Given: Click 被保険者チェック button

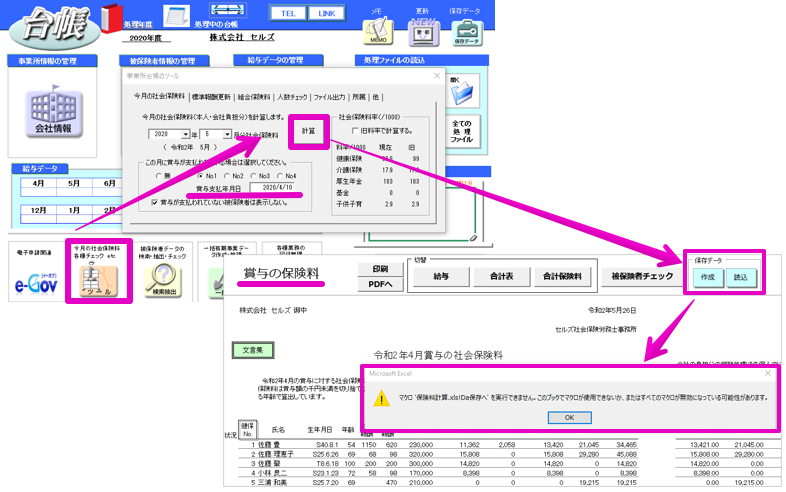Looking at the screenshot, I should point(642,276).
